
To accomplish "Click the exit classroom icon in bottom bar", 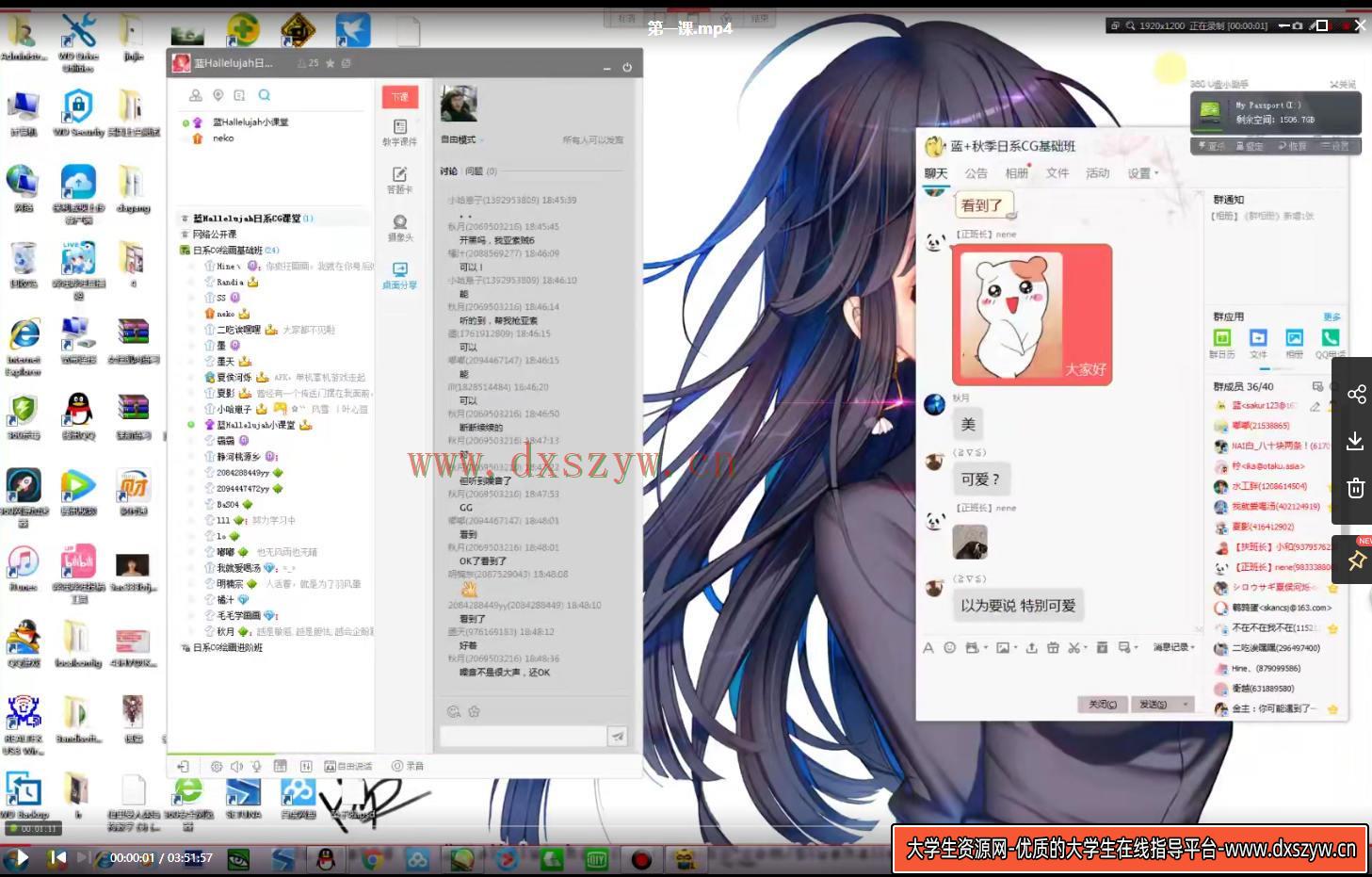I will click(x=184, y=766).
